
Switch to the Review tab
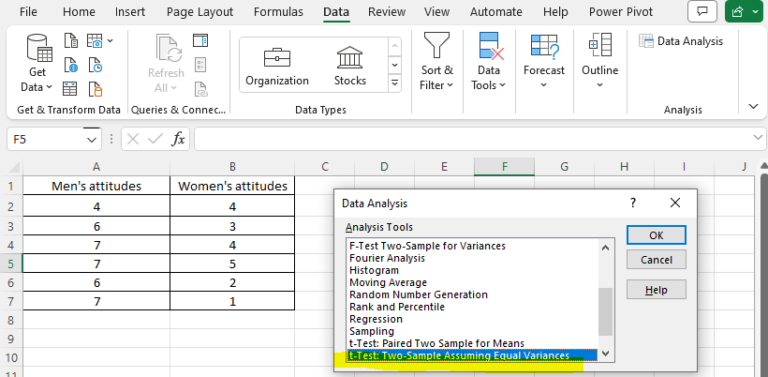coord(387,12)
